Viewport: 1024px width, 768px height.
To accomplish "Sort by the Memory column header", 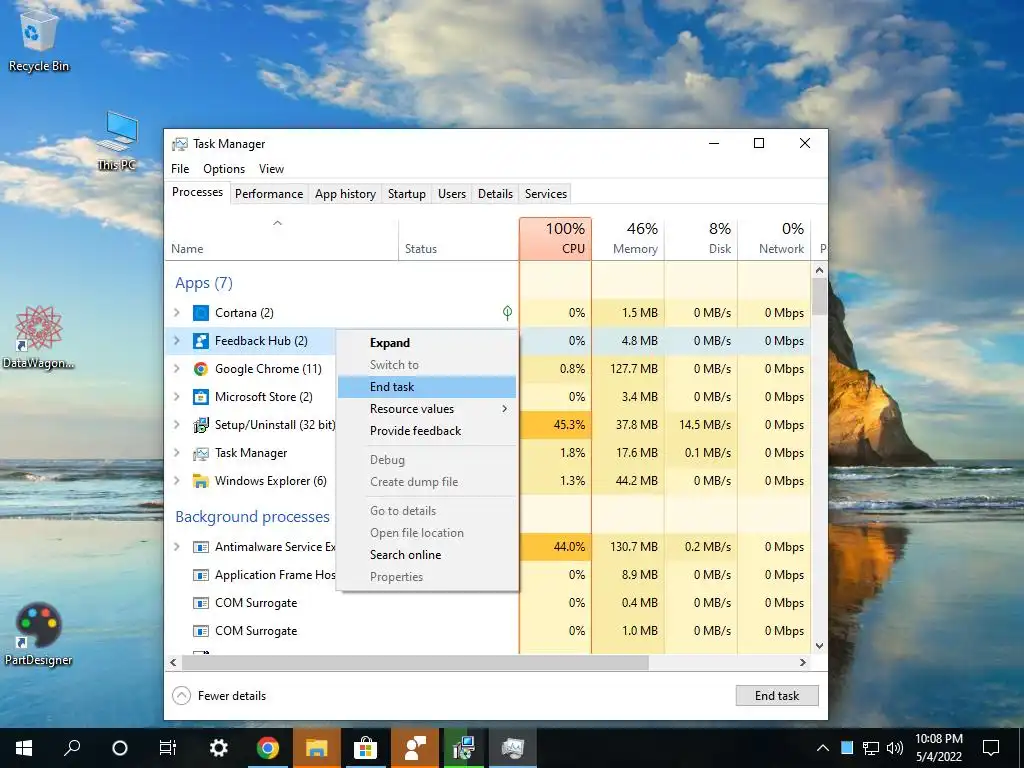I will coord(628,240).
